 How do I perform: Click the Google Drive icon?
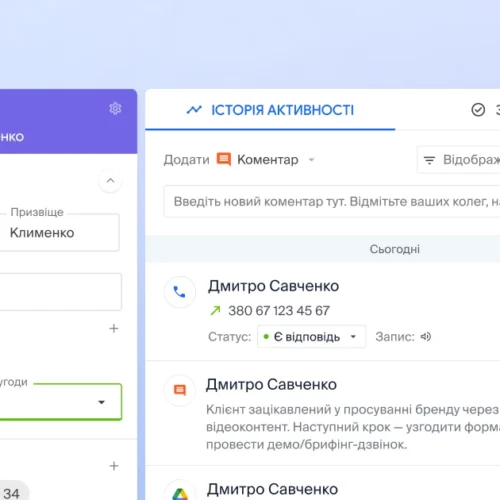(180, 493)
